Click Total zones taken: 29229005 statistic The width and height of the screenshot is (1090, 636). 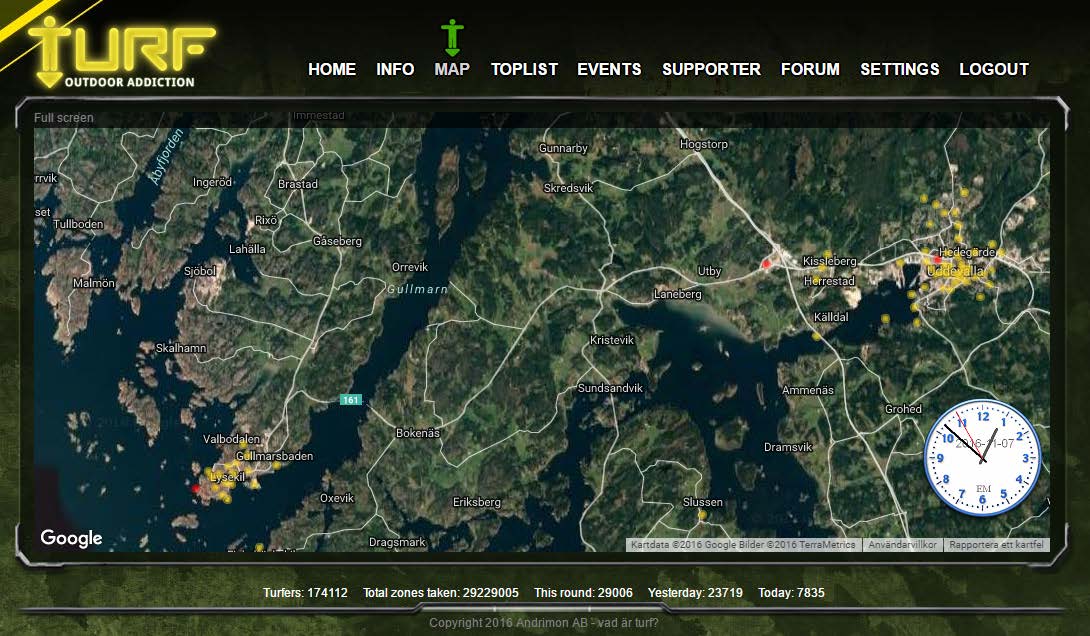click(441, 593)
